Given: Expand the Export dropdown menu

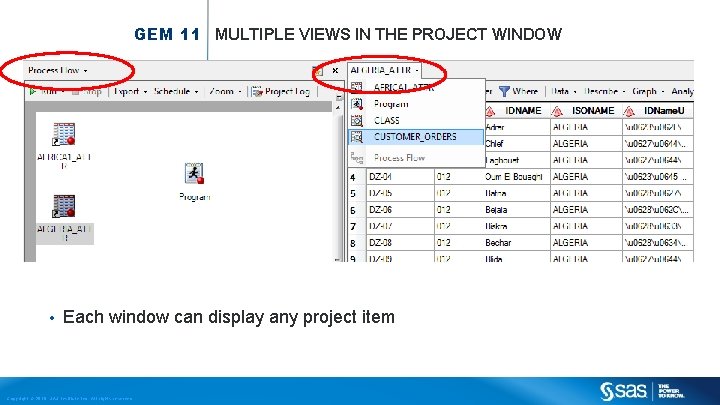Looking at the screenshot, I should (130, 91).
